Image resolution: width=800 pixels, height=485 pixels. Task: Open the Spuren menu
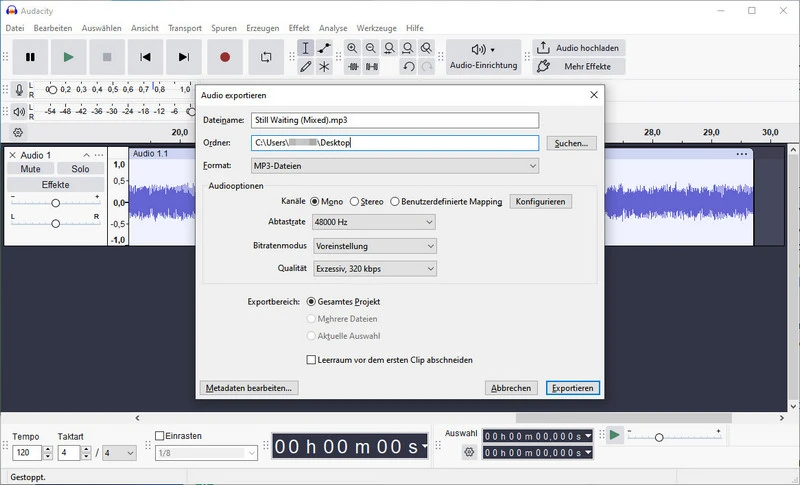click(x=224, y=28)
